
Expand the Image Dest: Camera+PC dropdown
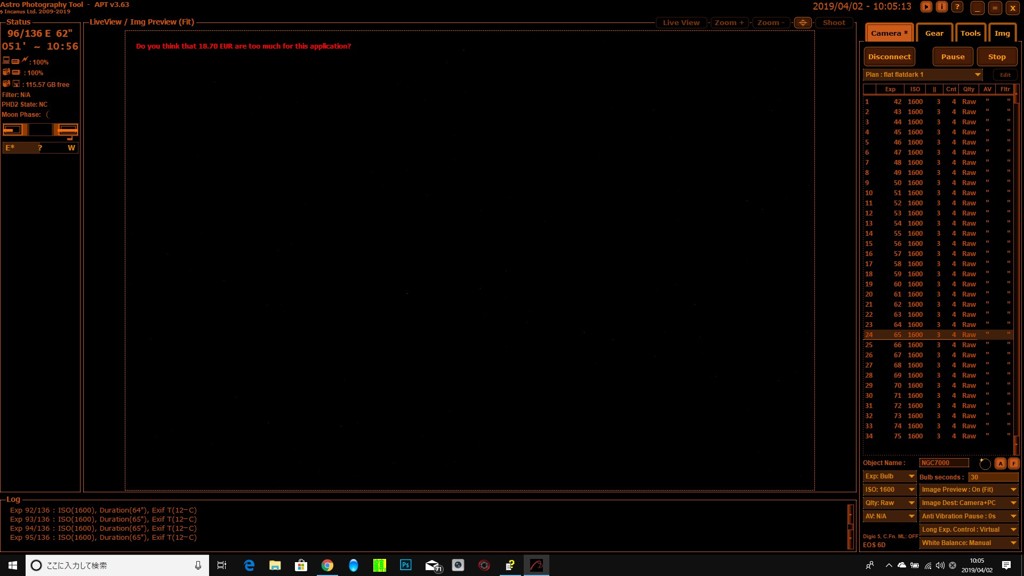[968, 504]
